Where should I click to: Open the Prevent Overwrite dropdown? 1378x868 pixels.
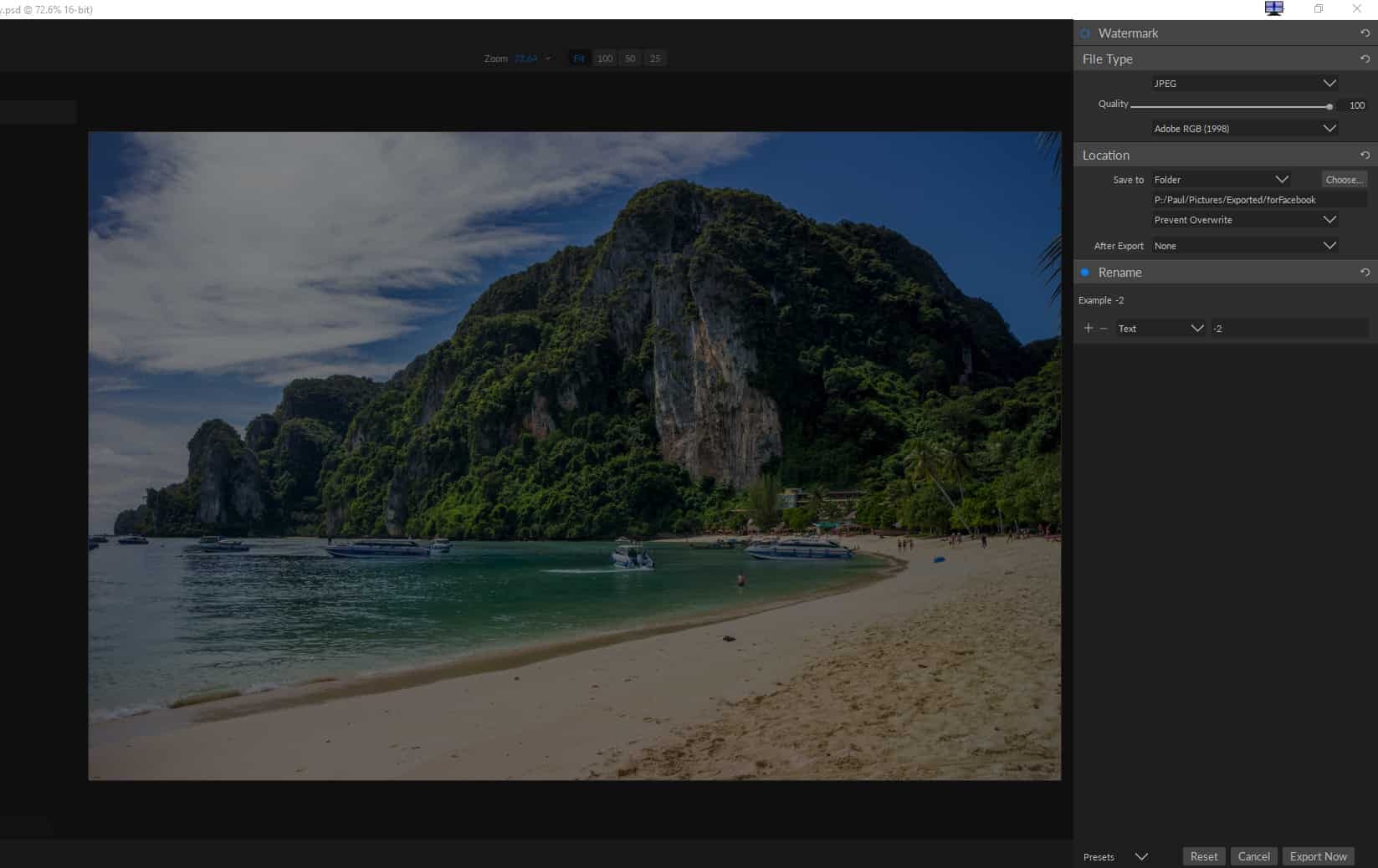1245,220
